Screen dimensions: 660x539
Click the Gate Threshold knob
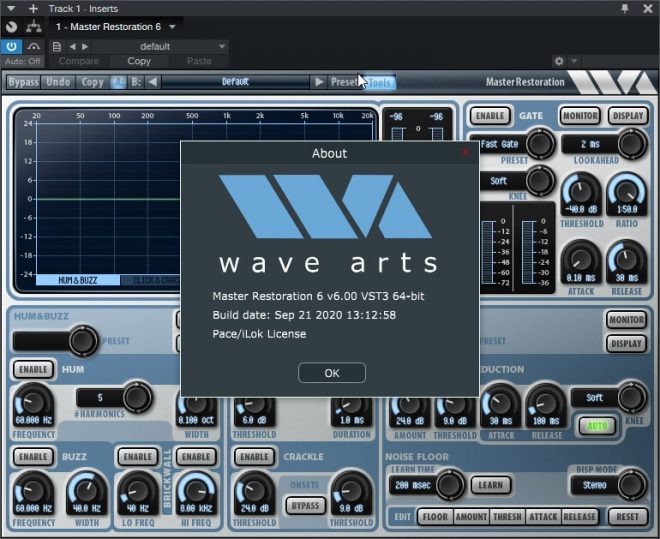[x=581, y=192]
